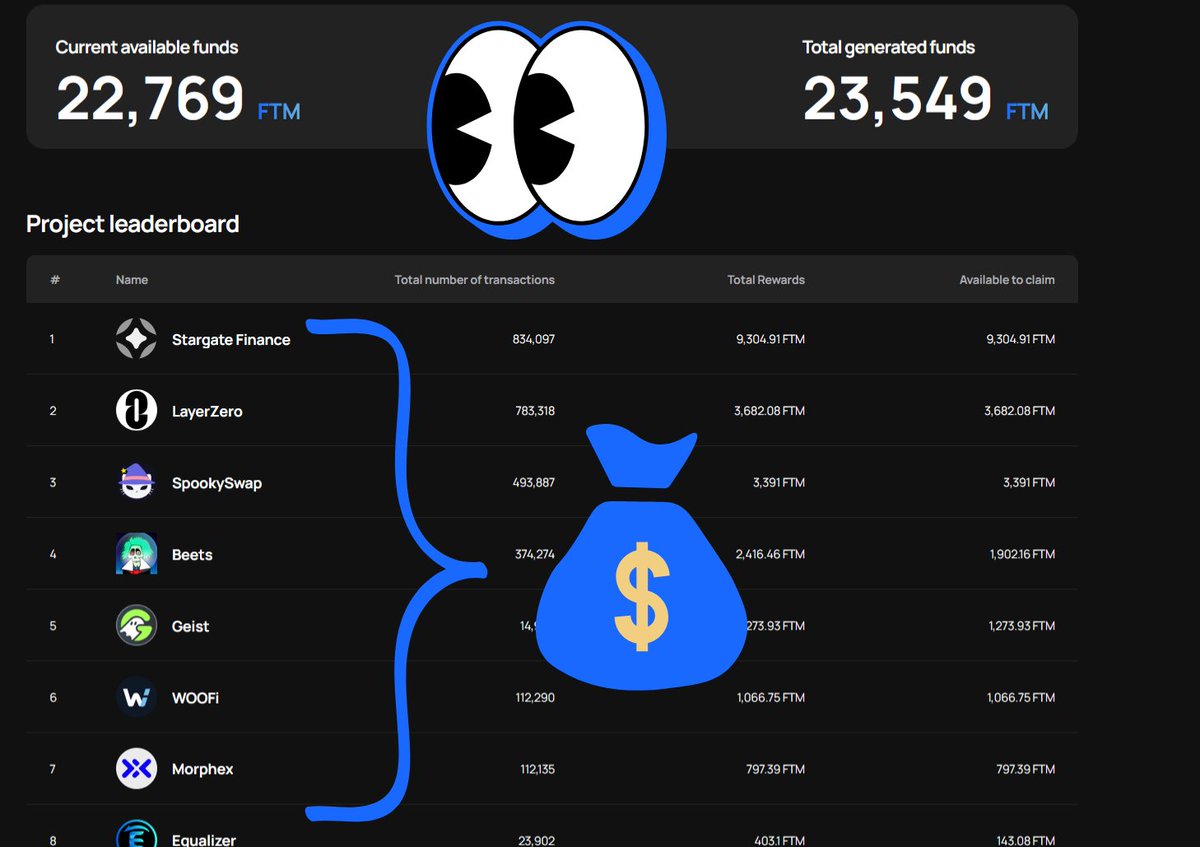Viewport: 1200px width, 847px height.
Task: Open the Geist project name
Action: point(191,626)
